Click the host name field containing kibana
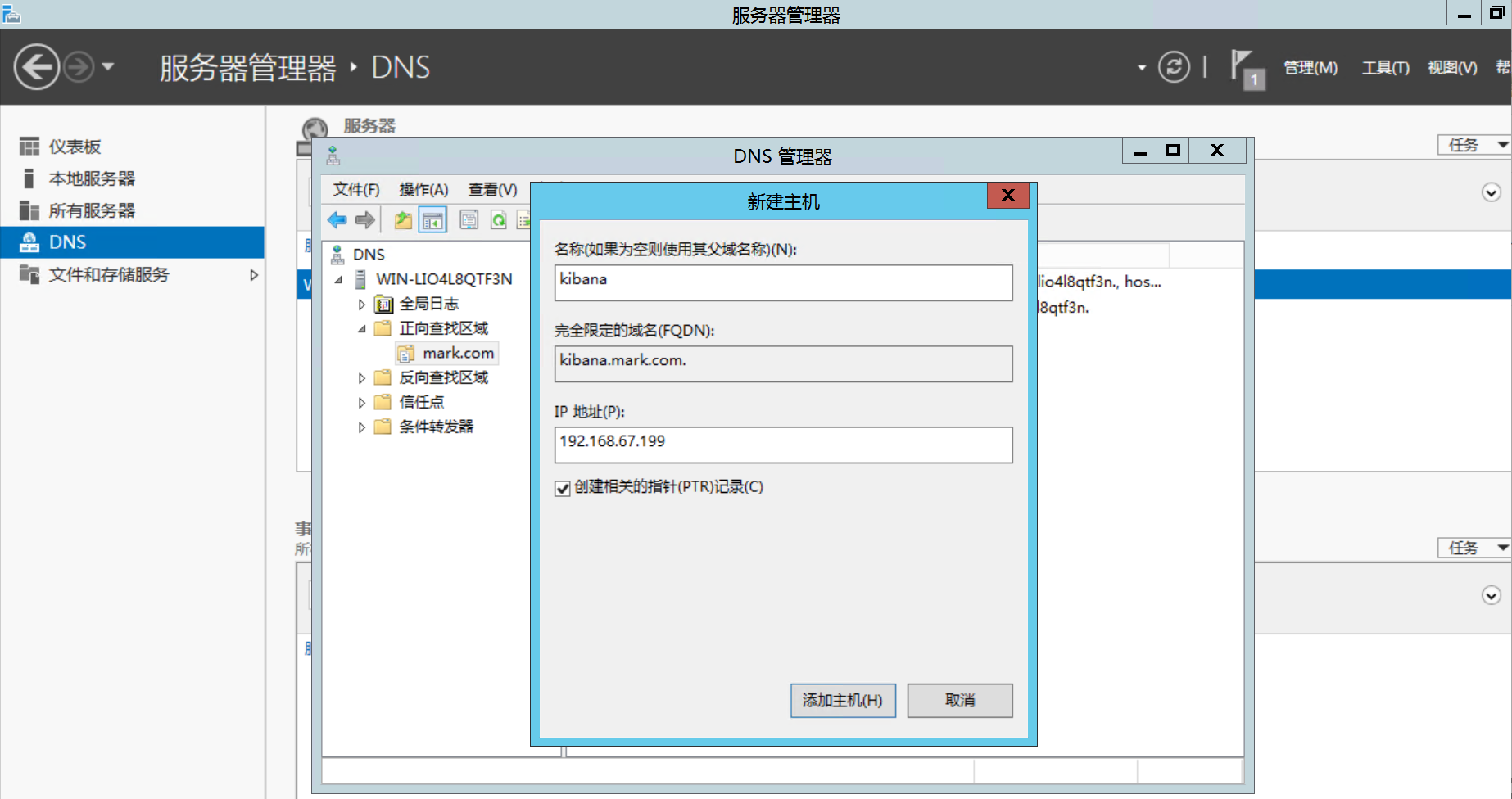 [x=783, y=282]
